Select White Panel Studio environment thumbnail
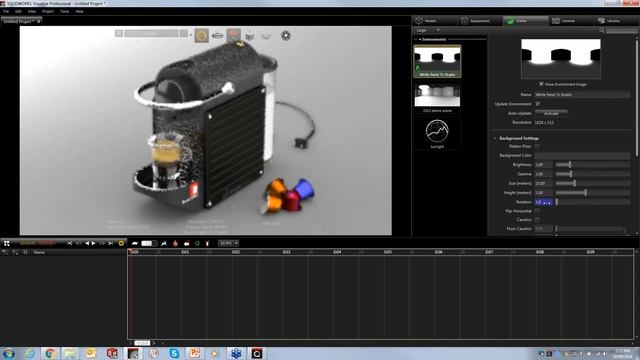The image size is (640, 360). point(437,61)
